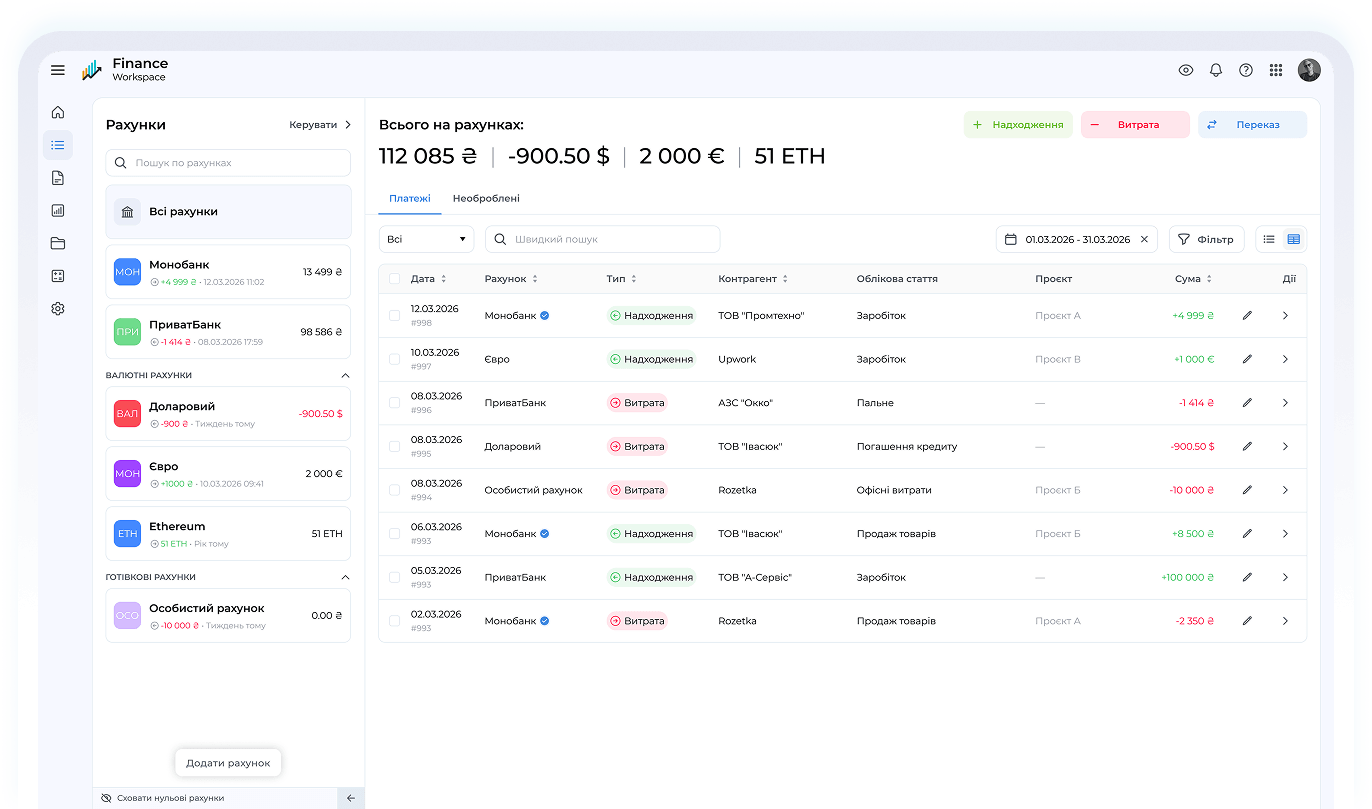Select the Платежі tab
This screenshot has height=809, width=1372.
click(410, 199)
